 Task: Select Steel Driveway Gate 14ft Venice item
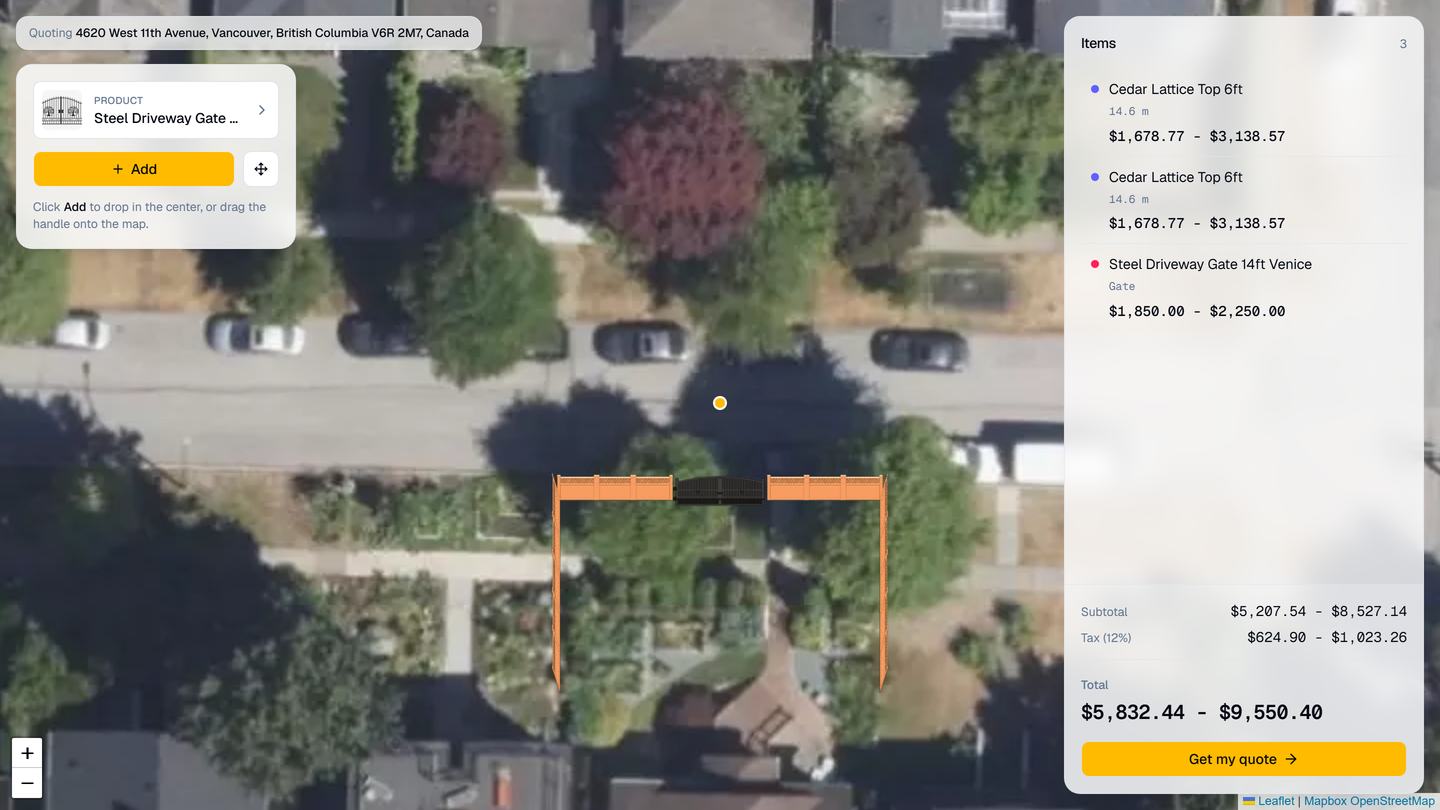pyautogui.click(x=1244, y=287)
